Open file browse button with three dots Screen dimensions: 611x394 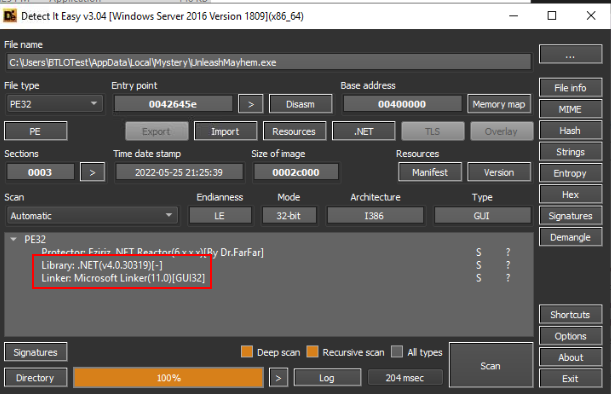570,54
